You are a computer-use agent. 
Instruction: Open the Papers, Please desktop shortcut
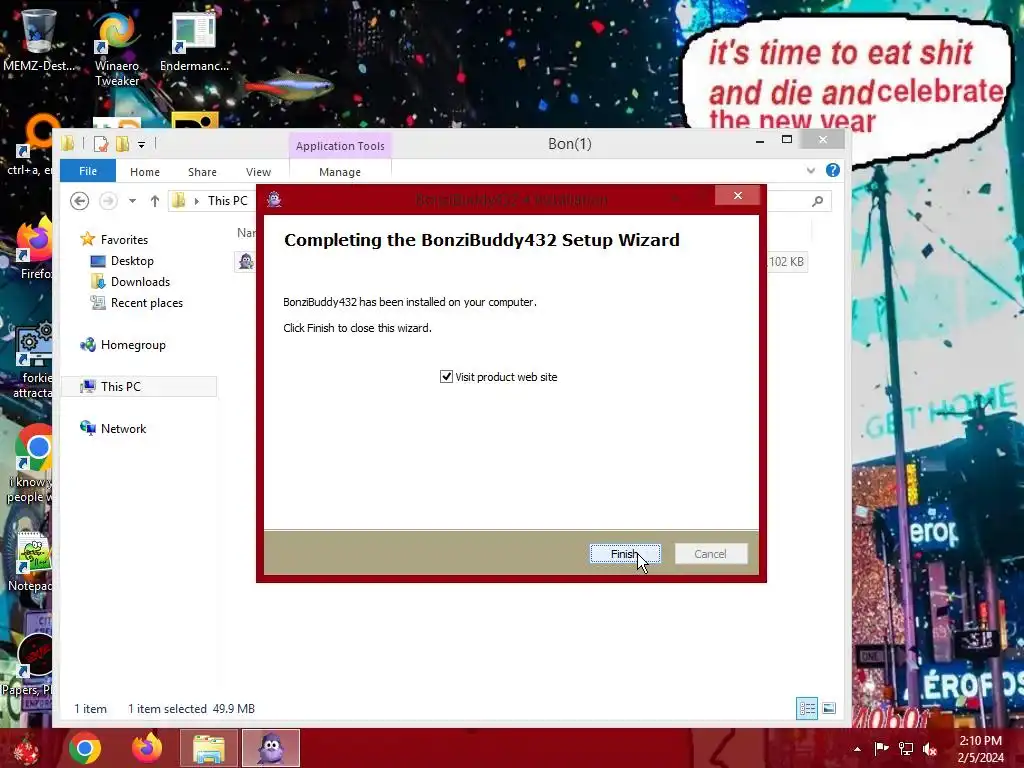tap(29, 663)
